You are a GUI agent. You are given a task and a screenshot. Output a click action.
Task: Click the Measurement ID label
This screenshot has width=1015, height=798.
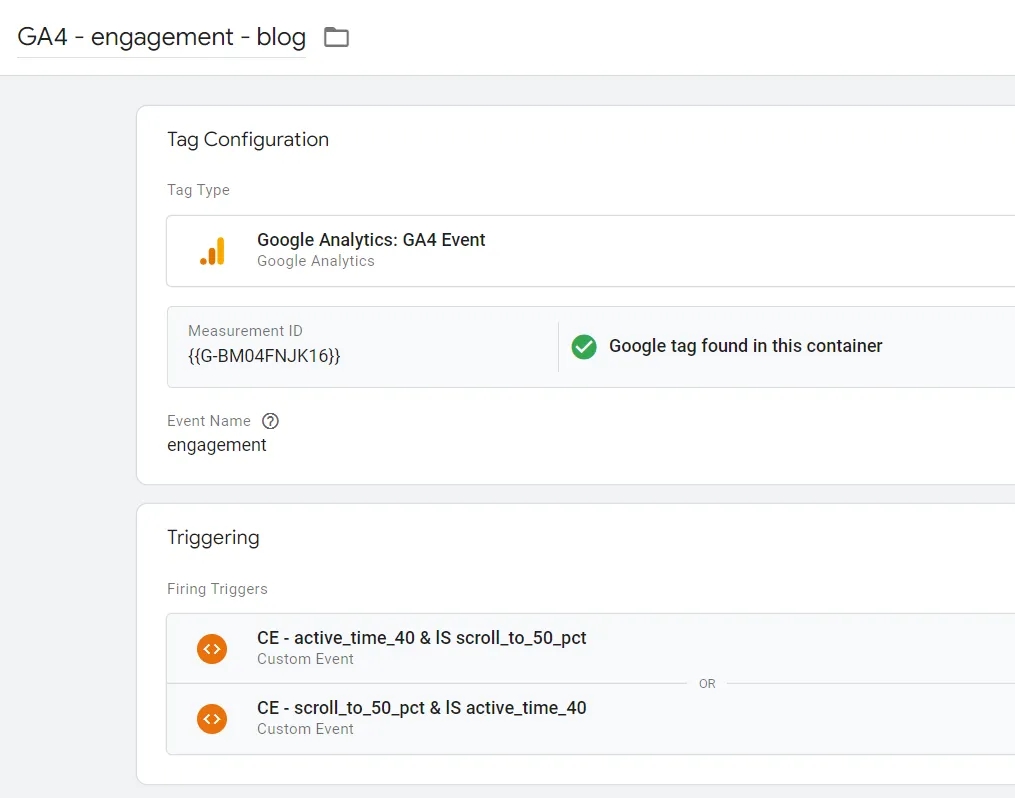click(x=245, y=331)
